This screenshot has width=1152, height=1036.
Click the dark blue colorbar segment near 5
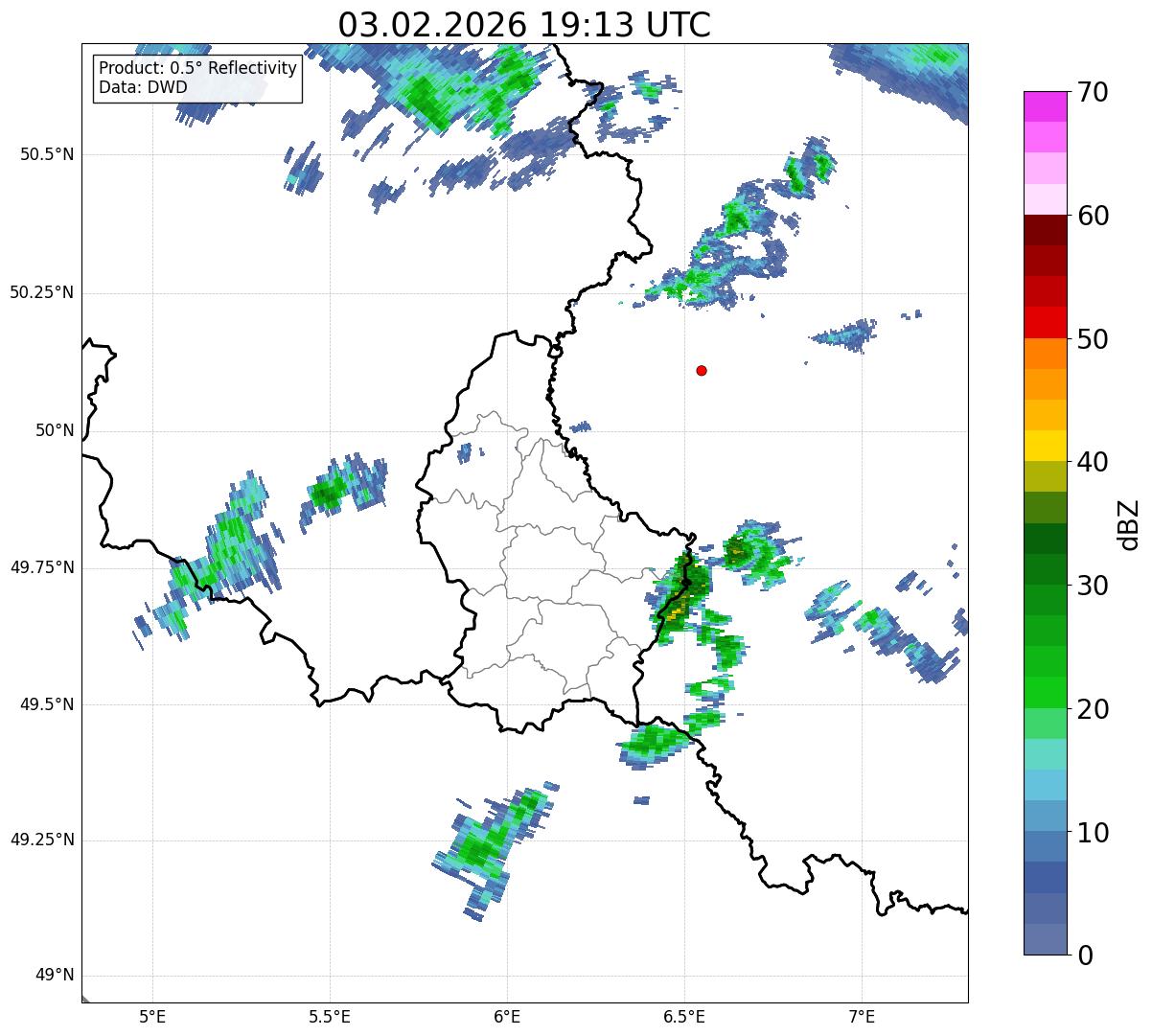1045,877
